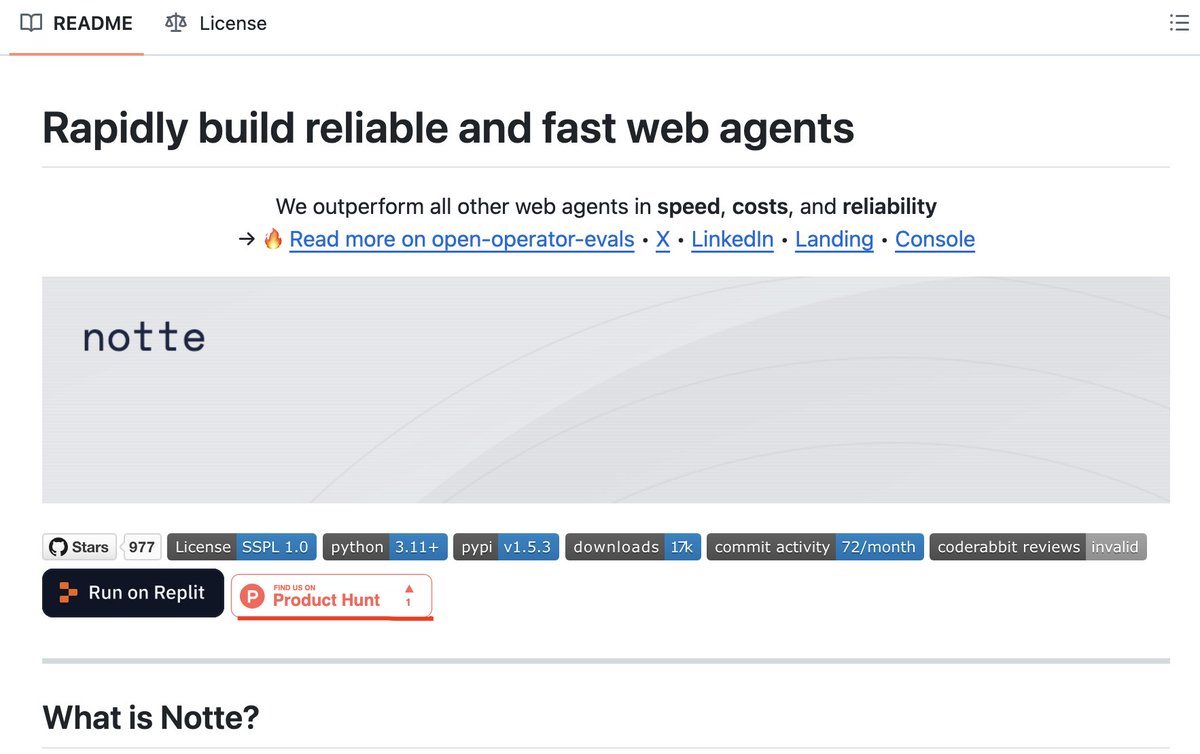Click the README book icon

(31, 23)
